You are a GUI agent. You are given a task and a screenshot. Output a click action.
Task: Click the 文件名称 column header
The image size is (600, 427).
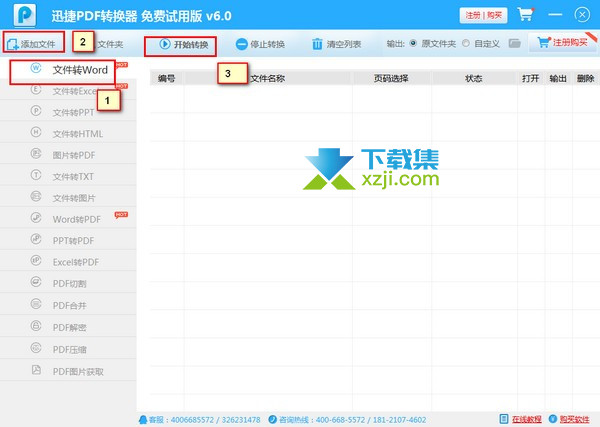pyautogui.click(x=267, y=78)
